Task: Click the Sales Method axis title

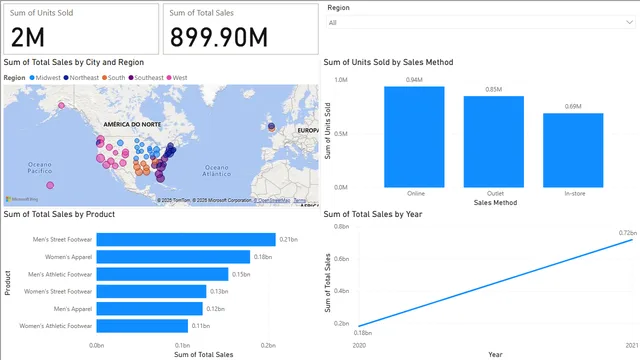Action: (495, 203)
